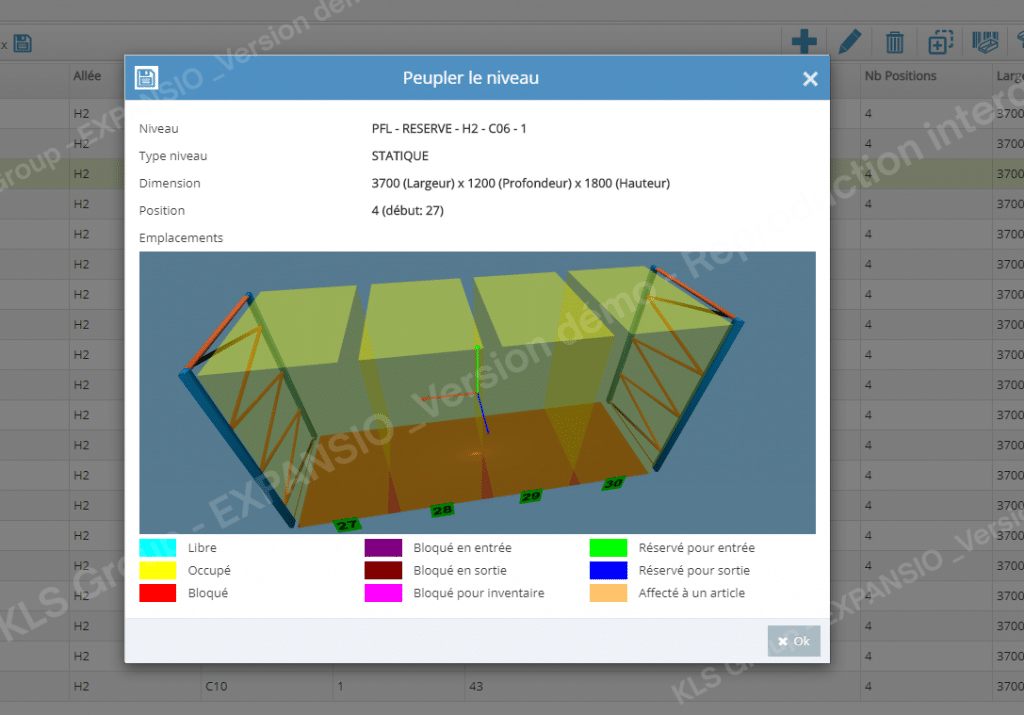Click the plus add icon in the background toolbar
Viewport: 1024px width, 715px height.
click(x=804, y=42)
